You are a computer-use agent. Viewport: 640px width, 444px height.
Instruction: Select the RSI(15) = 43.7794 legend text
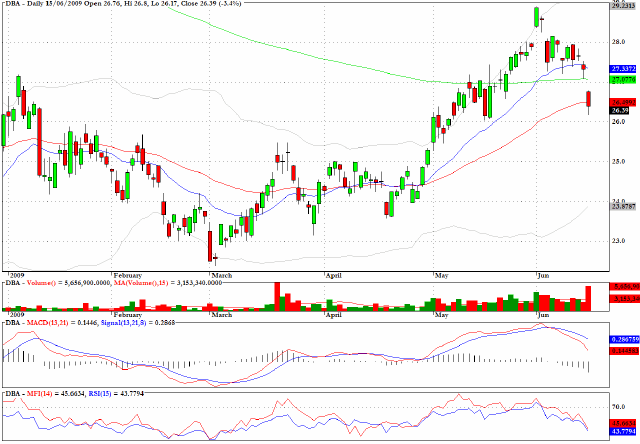[x=116, y=394]
